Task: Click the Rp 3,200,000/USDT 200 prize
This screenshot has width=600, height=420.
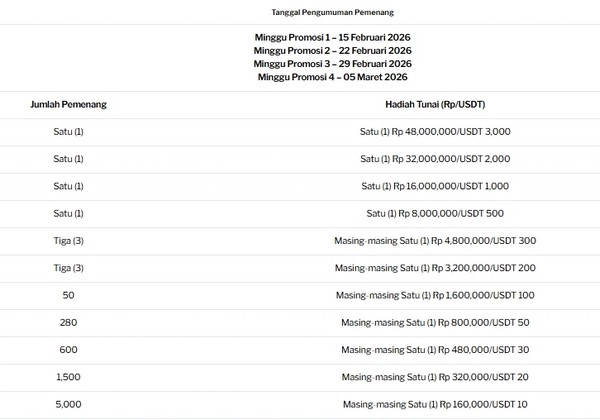Action: [x=435, y=268]
